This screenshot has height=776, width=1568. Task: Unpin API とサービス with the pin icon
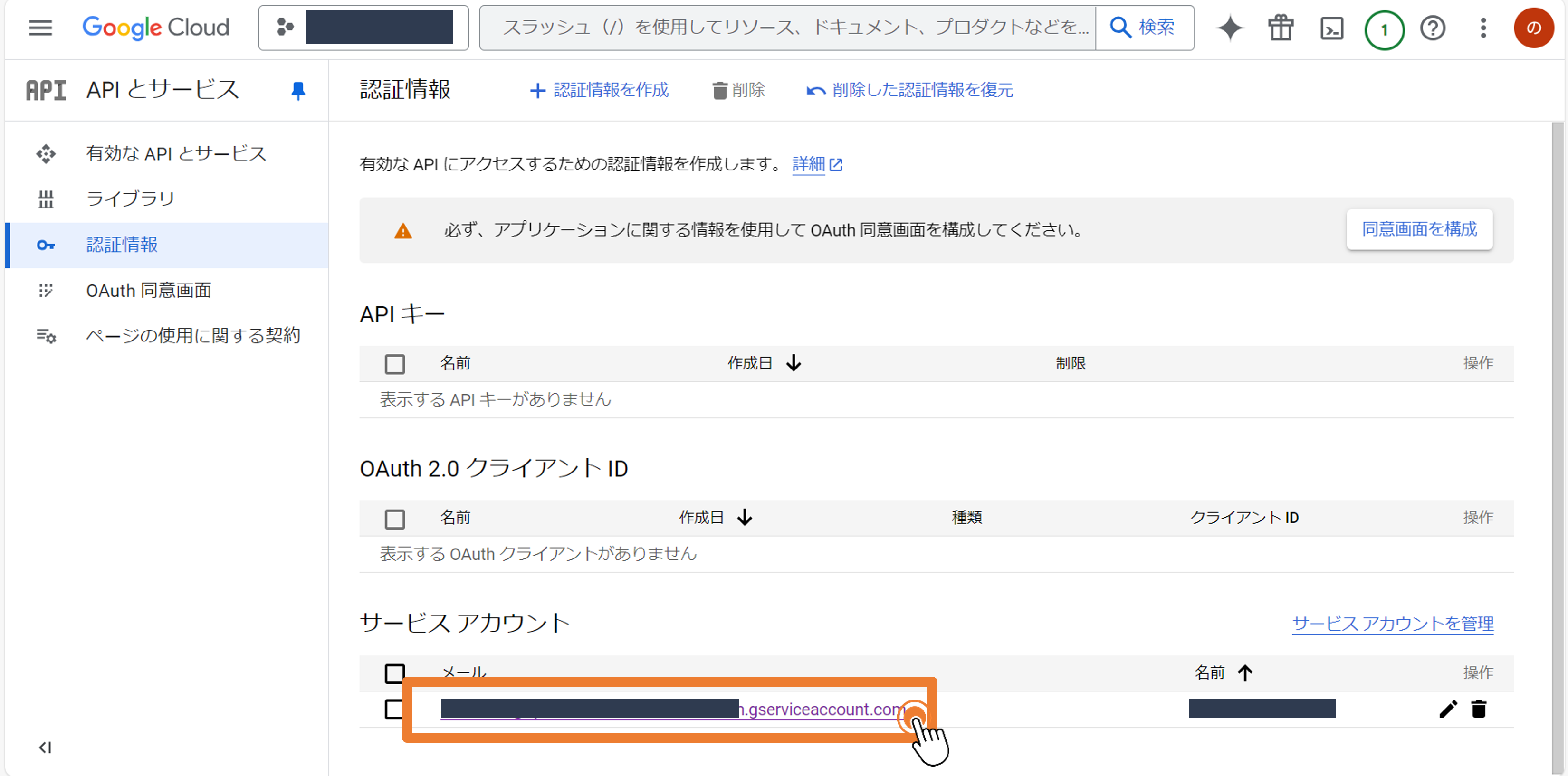[x=298, y=91]
